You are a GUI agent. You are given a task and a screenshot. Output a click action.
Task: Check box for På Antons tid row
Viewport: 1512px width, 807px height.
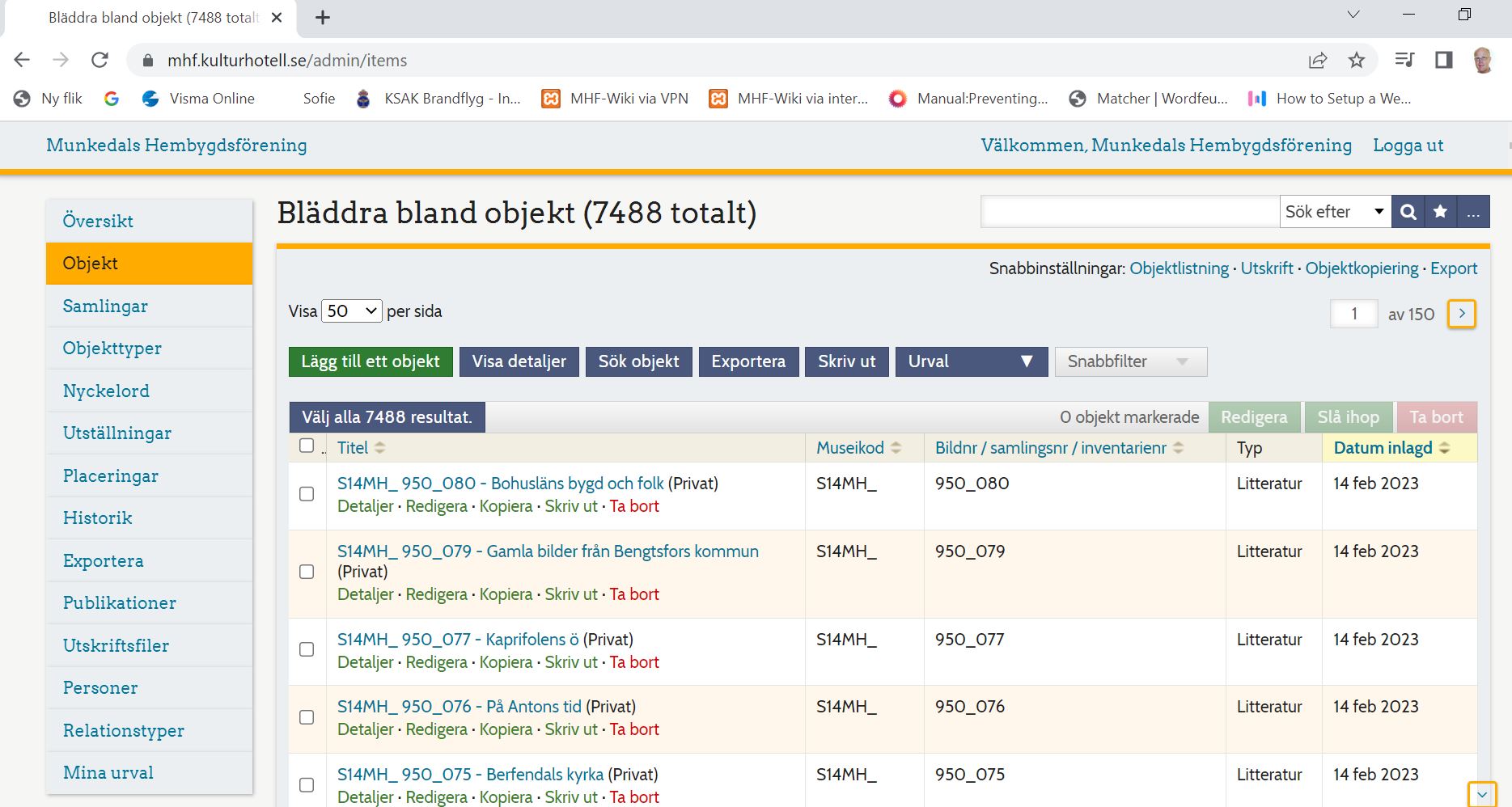307,717
